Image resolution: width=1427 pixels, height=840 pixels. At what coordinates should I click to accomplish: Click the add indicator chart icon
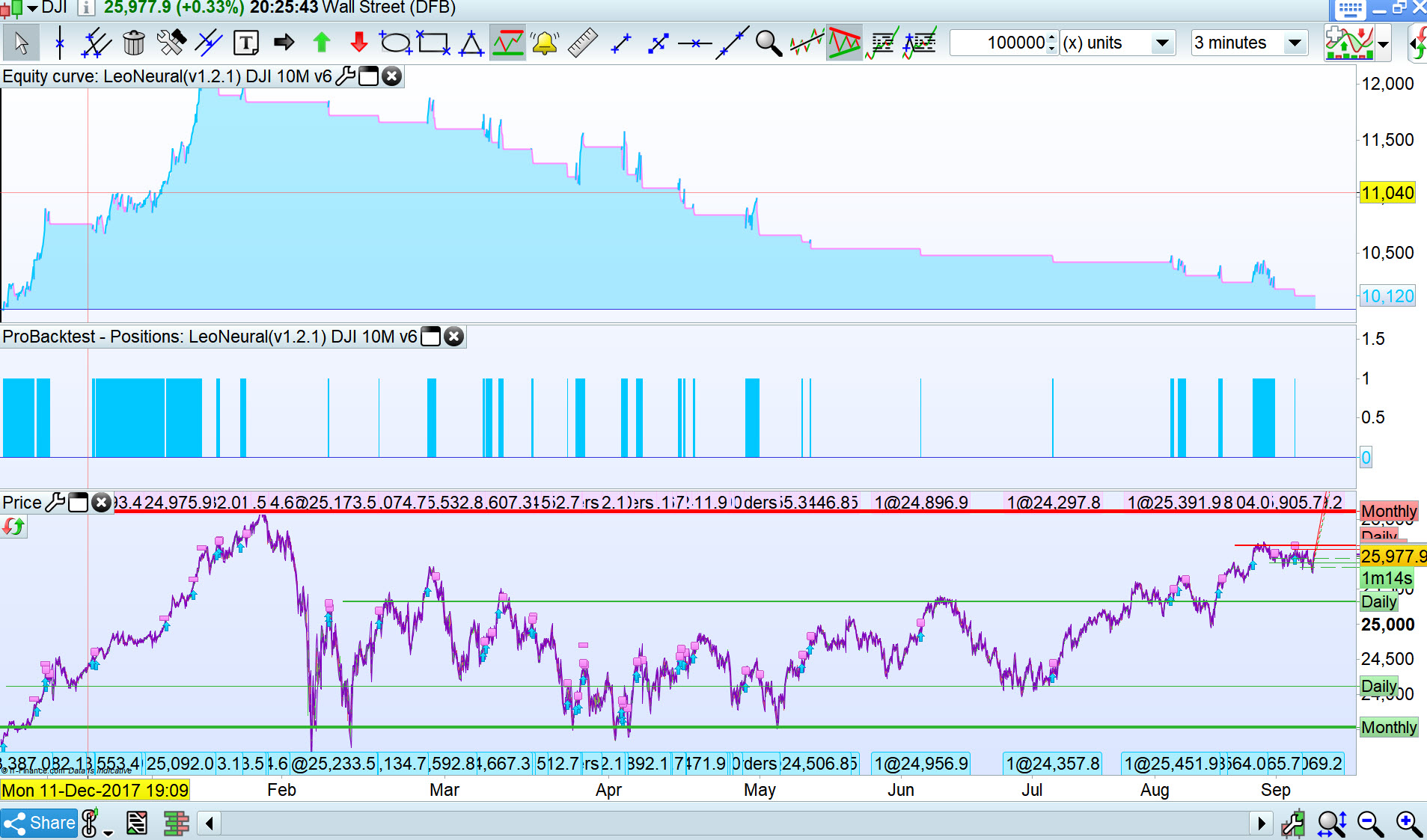[1349, 43]
